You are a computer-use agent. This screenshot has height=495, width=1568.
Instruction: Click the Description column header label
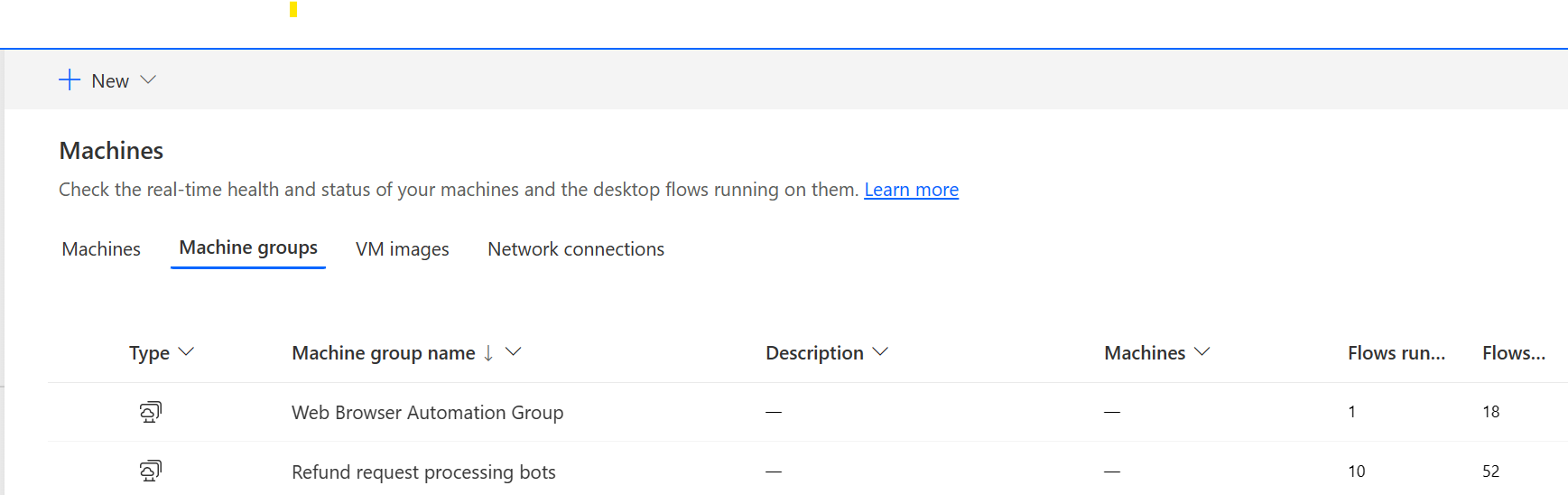[x=814, y=353]
